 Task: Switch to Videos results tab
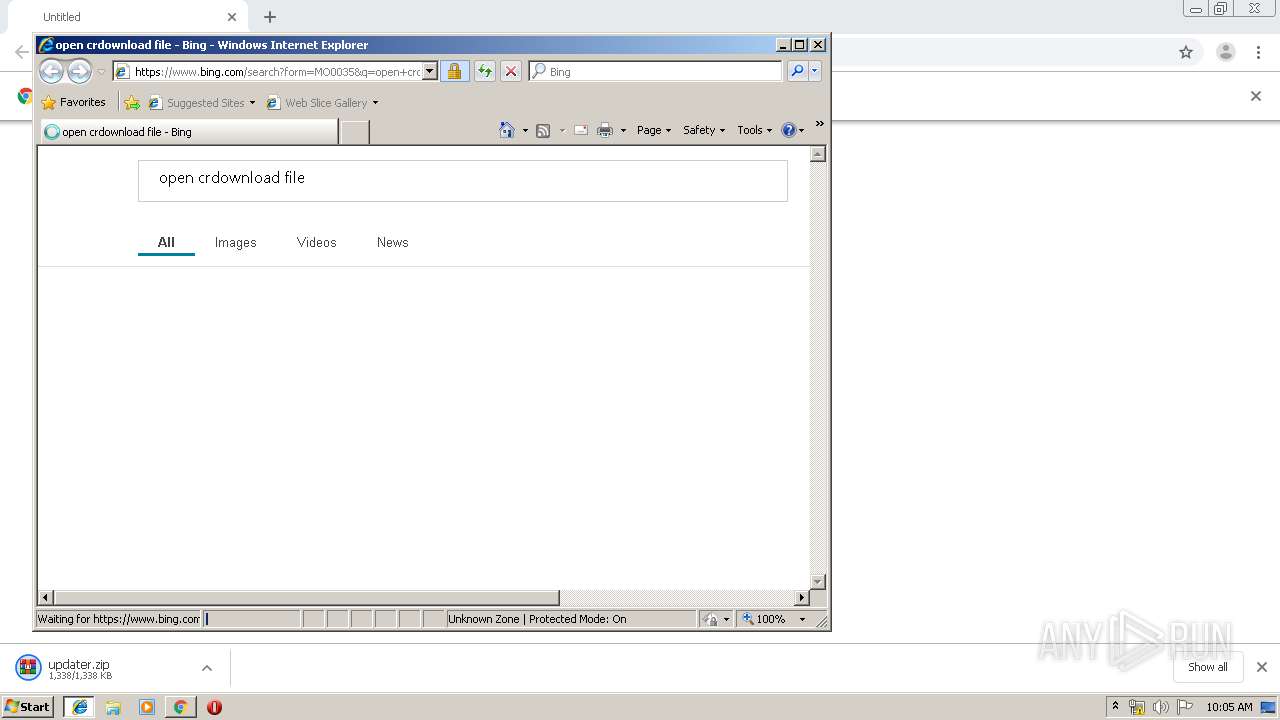point(317,242)
